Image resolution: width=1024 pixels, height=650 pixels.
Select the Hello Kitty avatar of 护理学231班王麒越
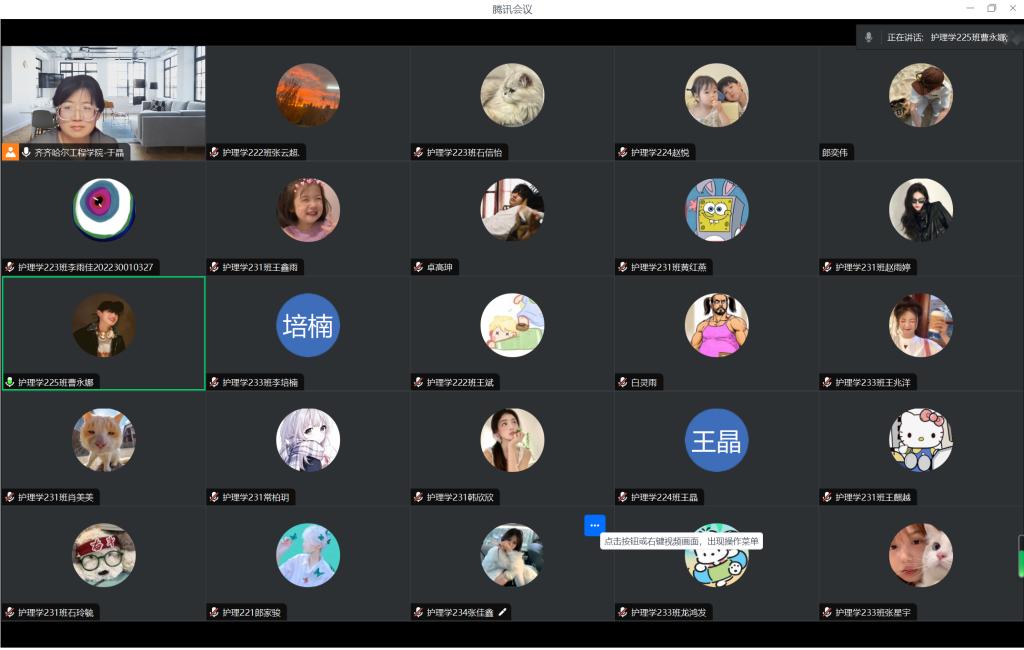tap(920, 440)
